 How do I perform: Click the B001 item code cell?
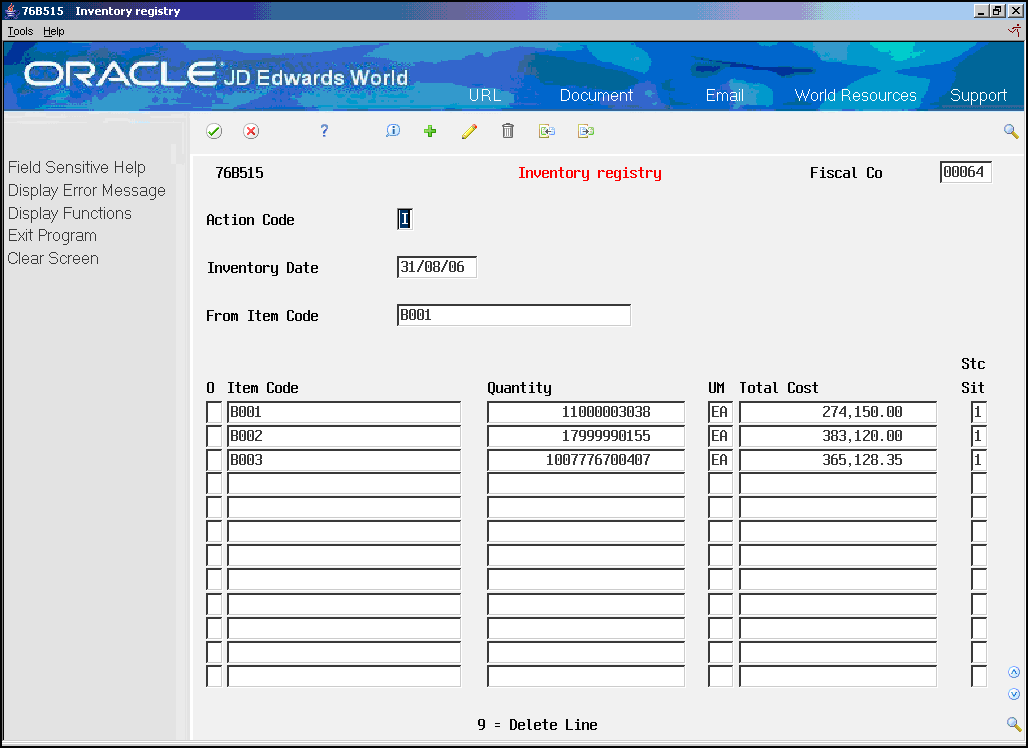344,412
